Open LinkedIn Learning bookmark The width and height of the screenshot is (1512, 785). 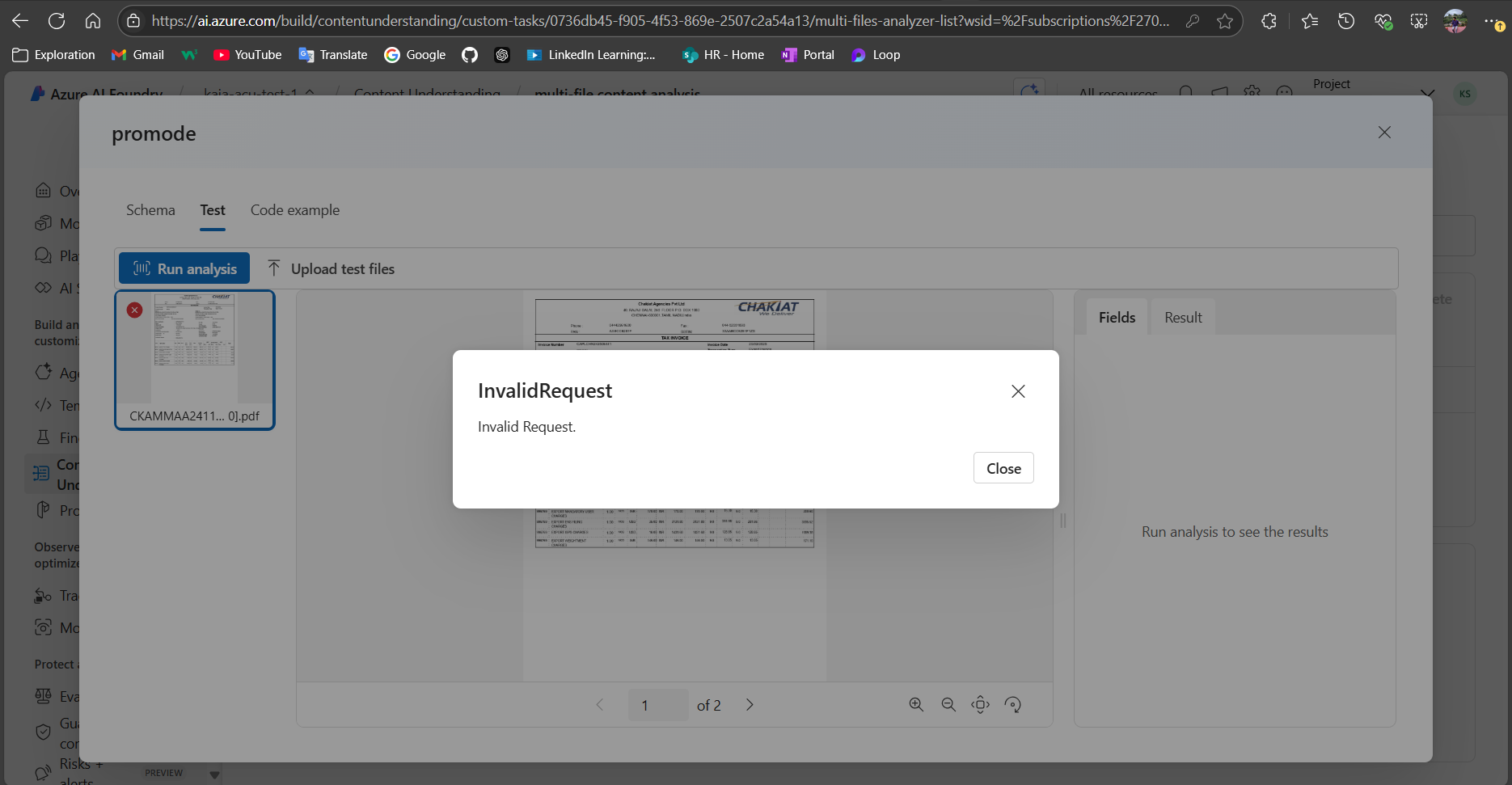coord(591,55)
